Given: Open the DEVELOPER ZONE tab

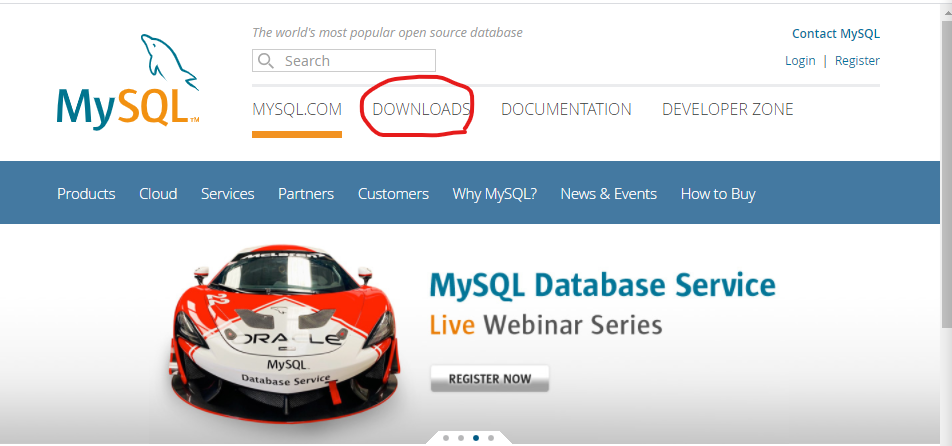Looking at the screenshot, I should 727,110.
